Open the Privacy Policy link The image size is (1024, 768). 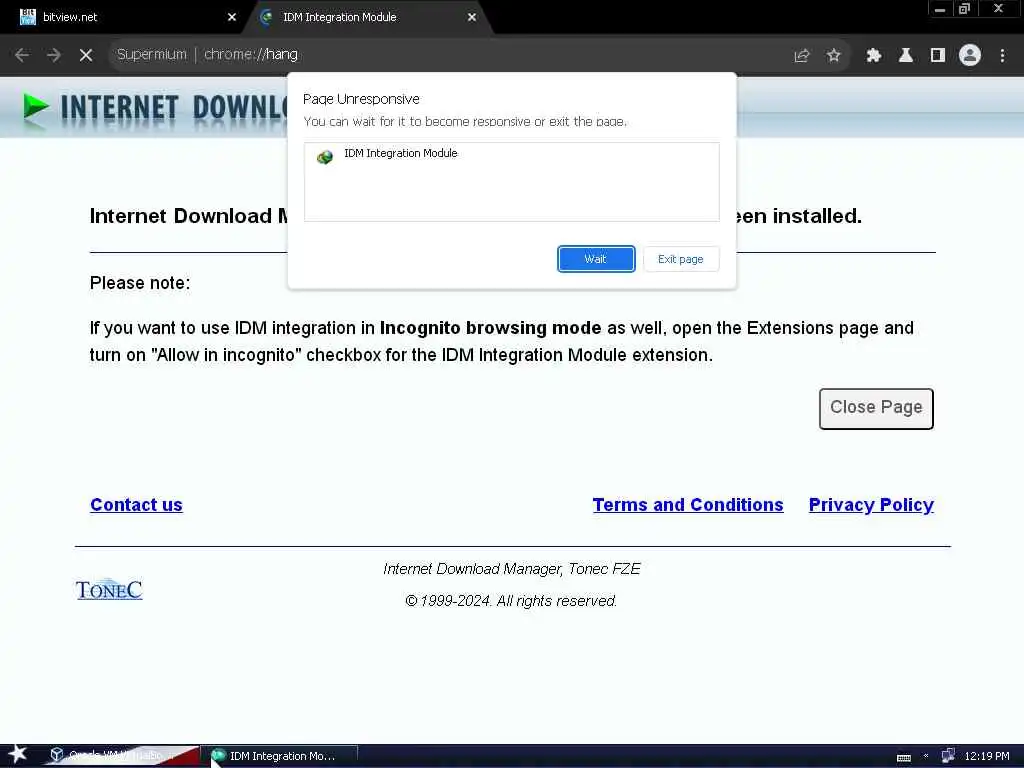(871, 505)
